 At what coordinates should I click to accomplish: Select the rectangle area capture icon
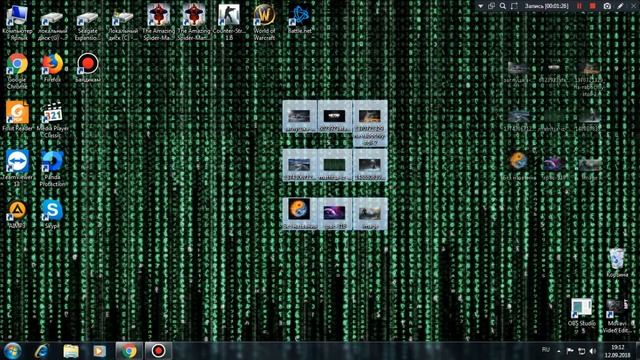pos(514,6)
